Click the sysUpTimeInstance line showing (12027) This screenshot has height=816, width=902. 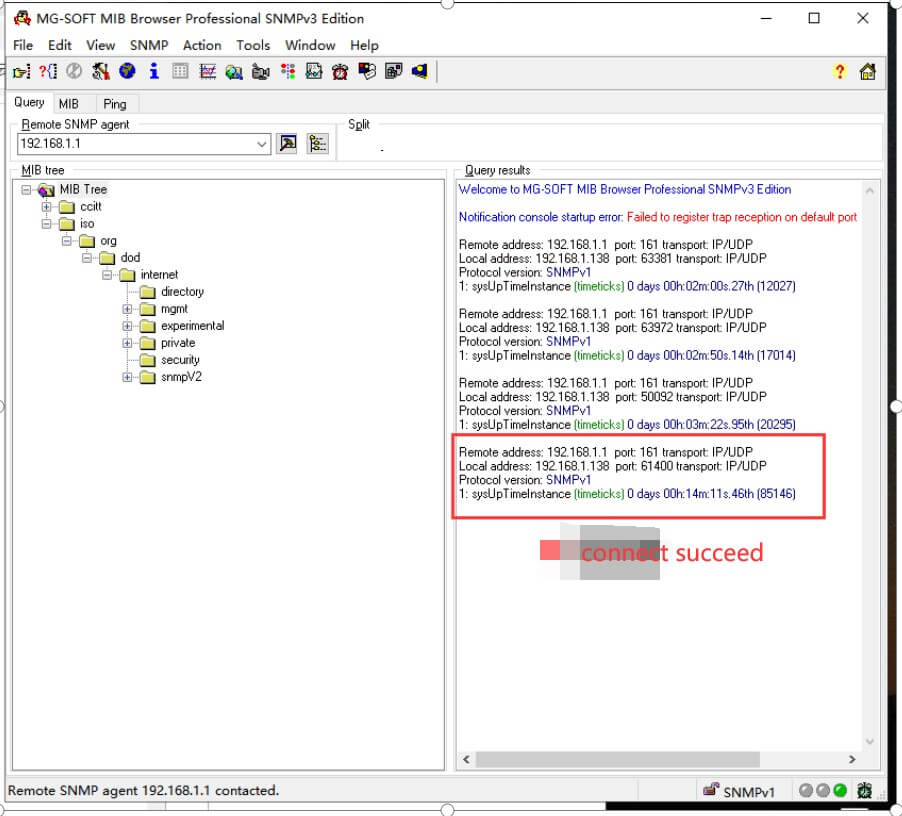coord(627,286)
